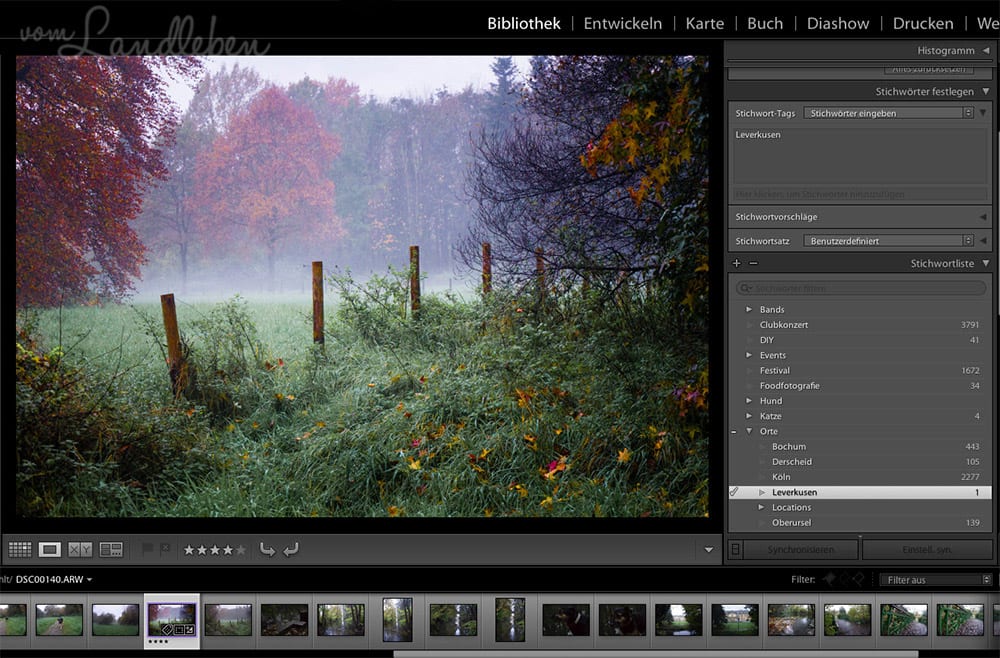Toggle the dash checkbox beside Orte

click(x=733, y=432)
